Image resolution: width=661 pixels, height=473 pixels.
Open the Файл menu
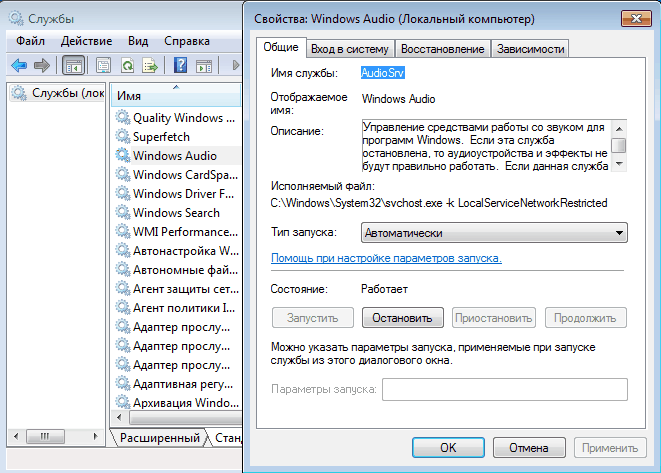point(30,41)
